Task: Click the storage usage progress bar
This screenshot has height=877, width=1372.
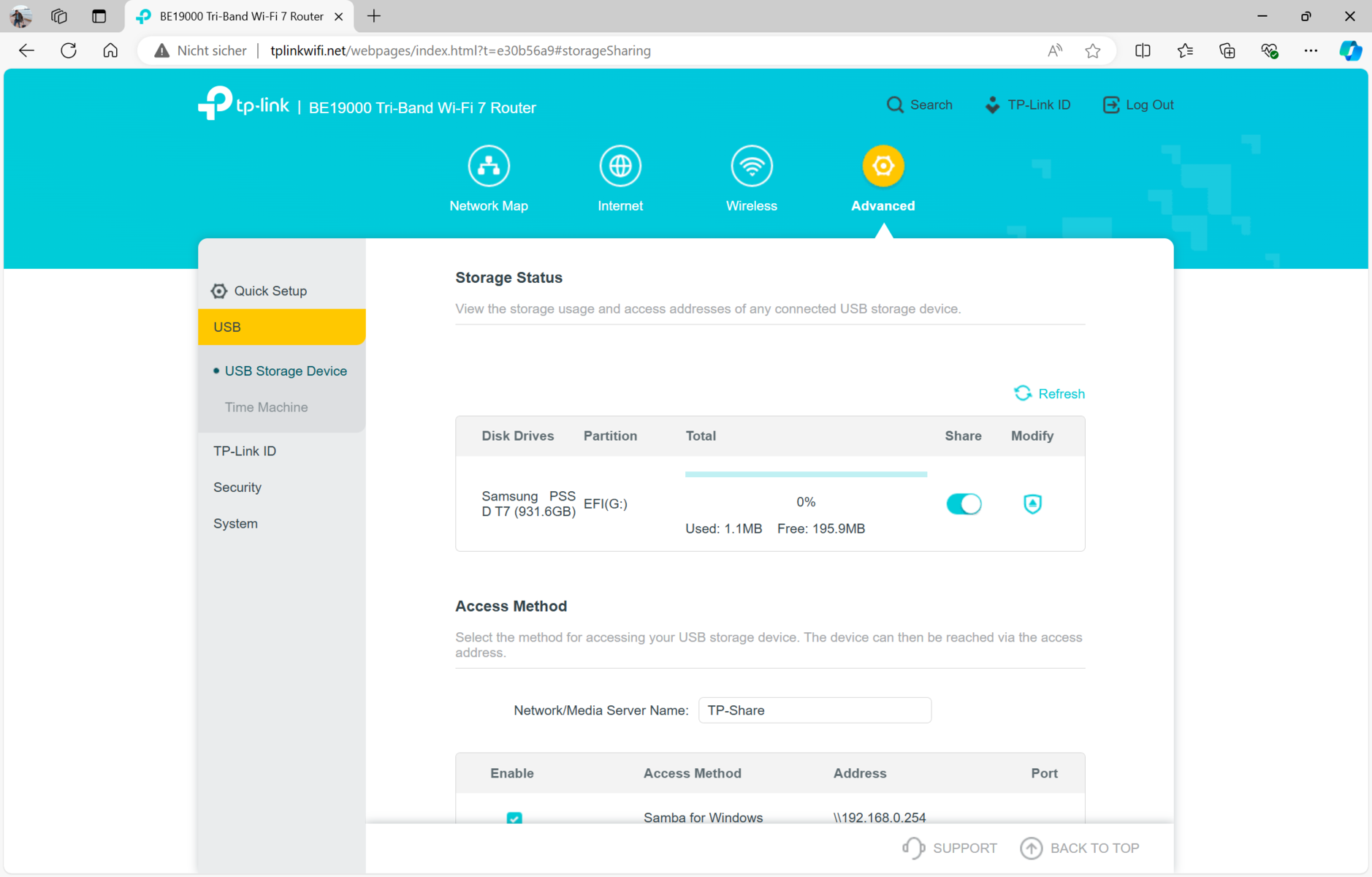Action: pyautogui.click(x=806, y=474)
